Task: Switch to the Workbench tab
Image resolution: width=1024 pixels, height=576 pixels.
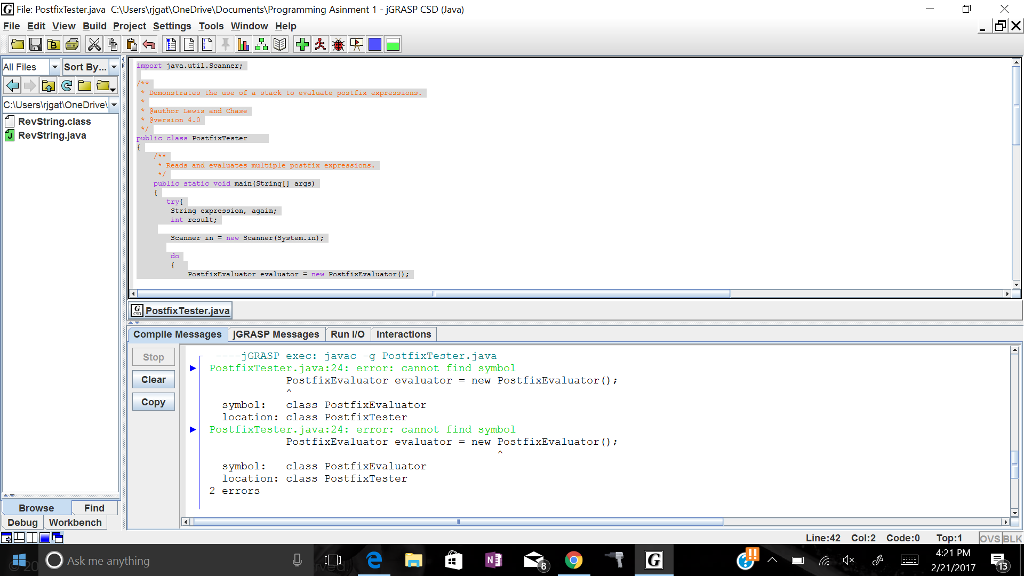Action: pos(75,522)
